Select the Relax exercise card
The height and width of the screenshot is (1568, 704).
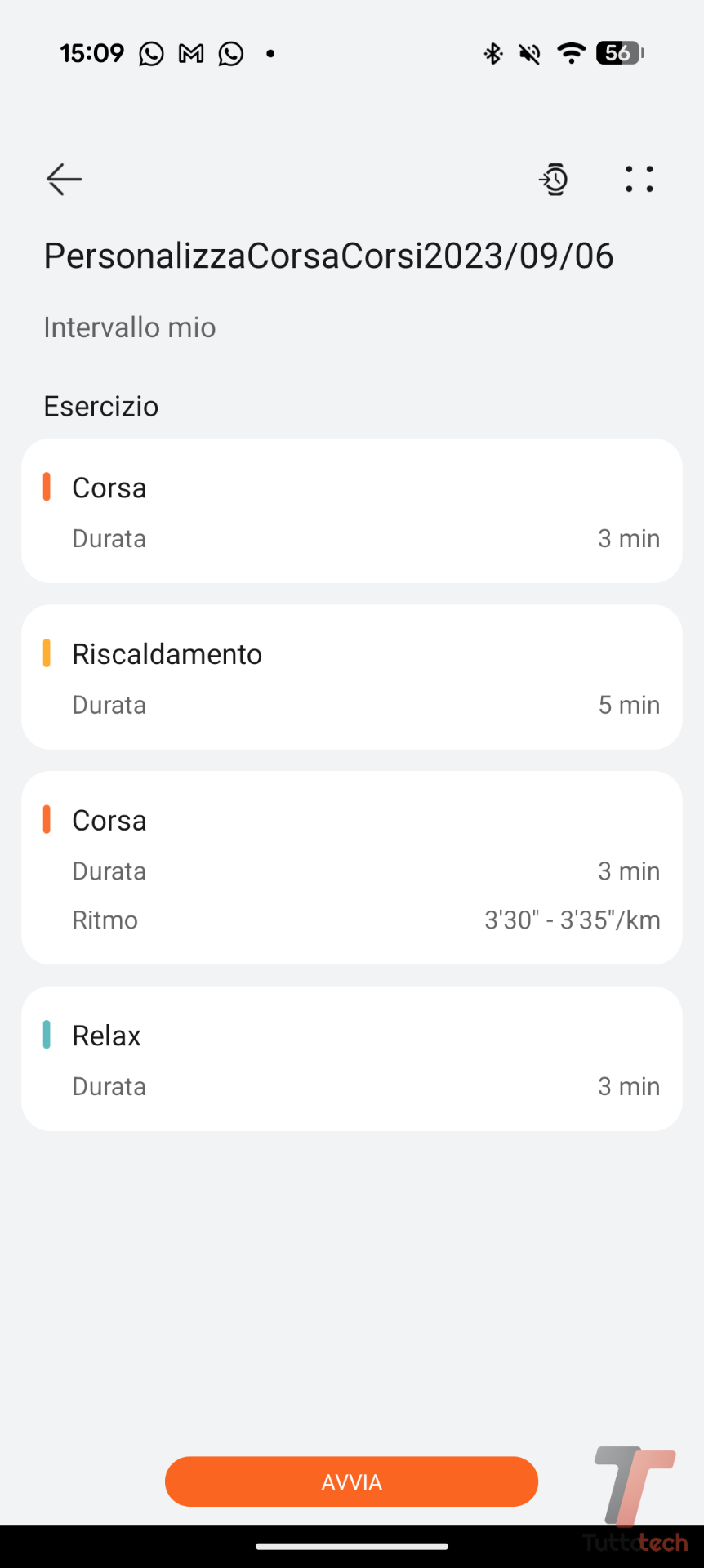(351, 1058)
